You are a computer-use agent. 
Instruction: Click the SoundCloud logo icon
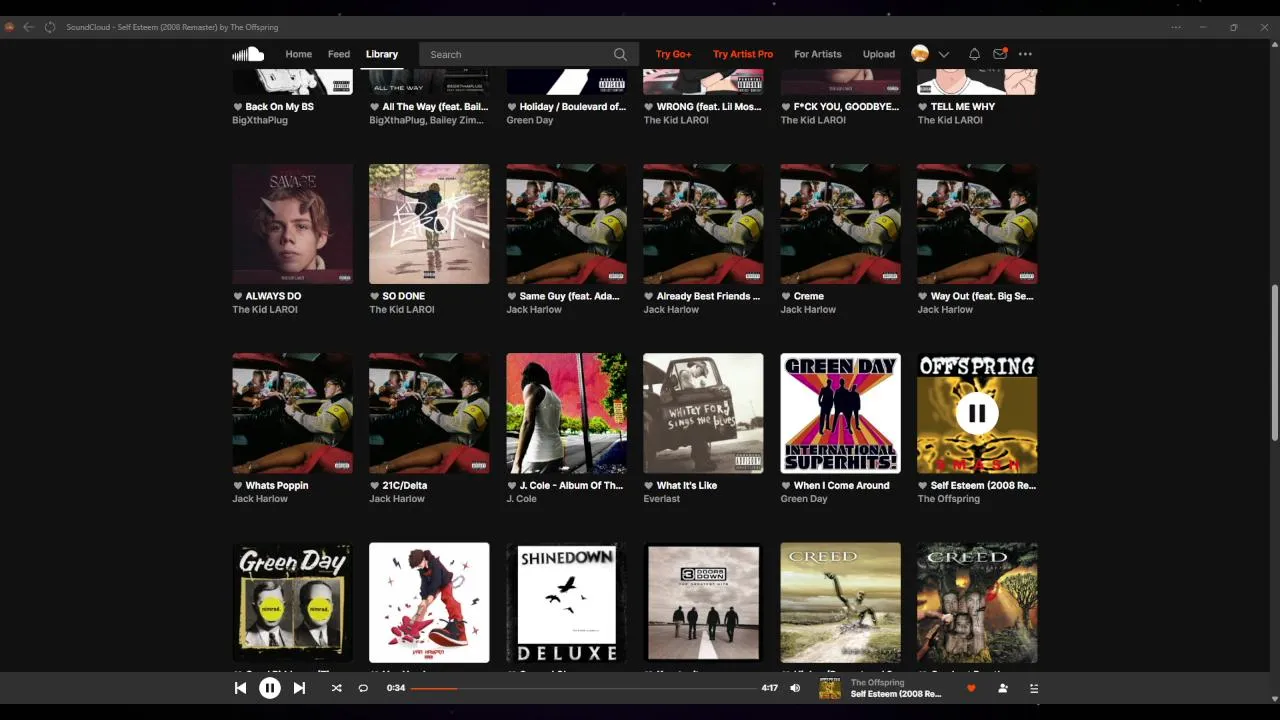248,54
